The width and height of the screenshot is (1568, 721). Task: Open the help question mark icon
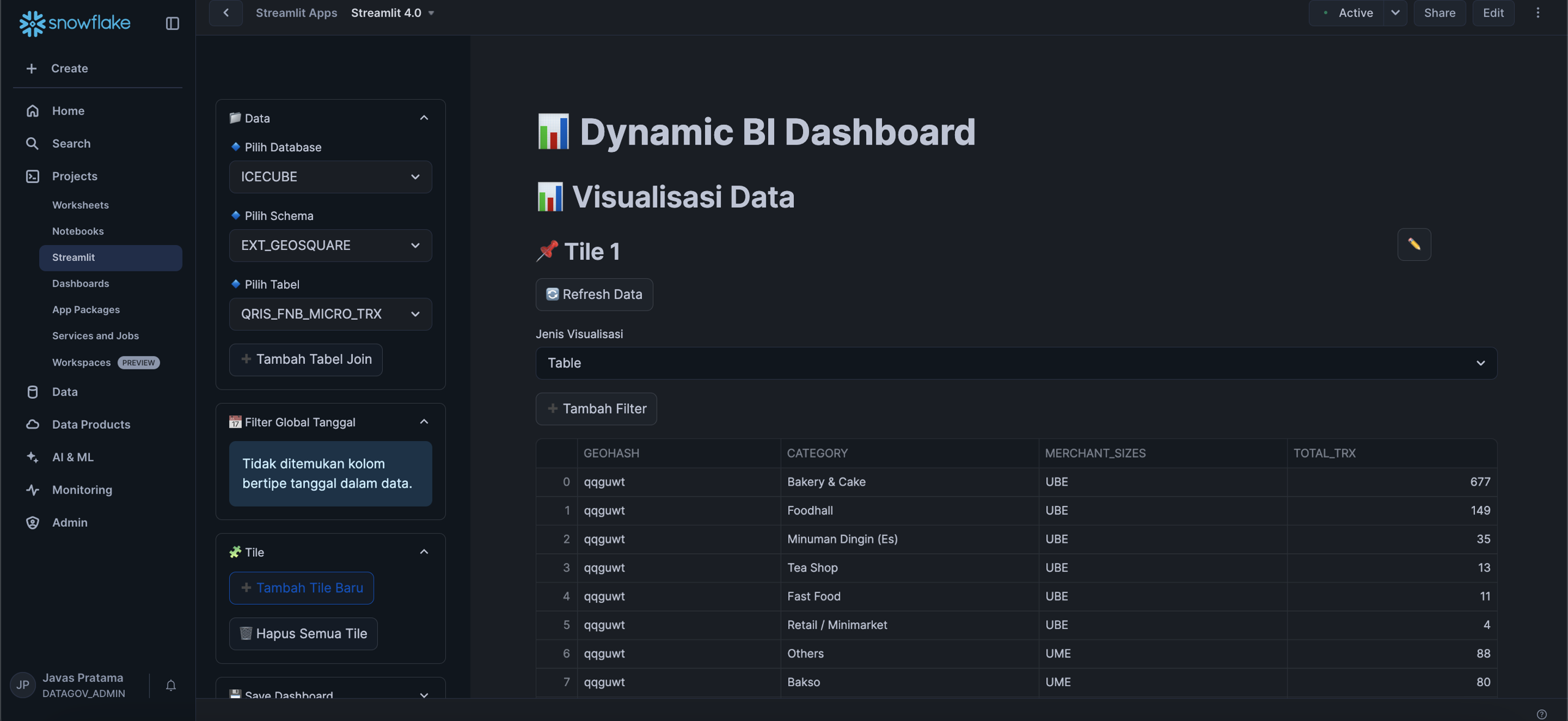click(1542, 714)
